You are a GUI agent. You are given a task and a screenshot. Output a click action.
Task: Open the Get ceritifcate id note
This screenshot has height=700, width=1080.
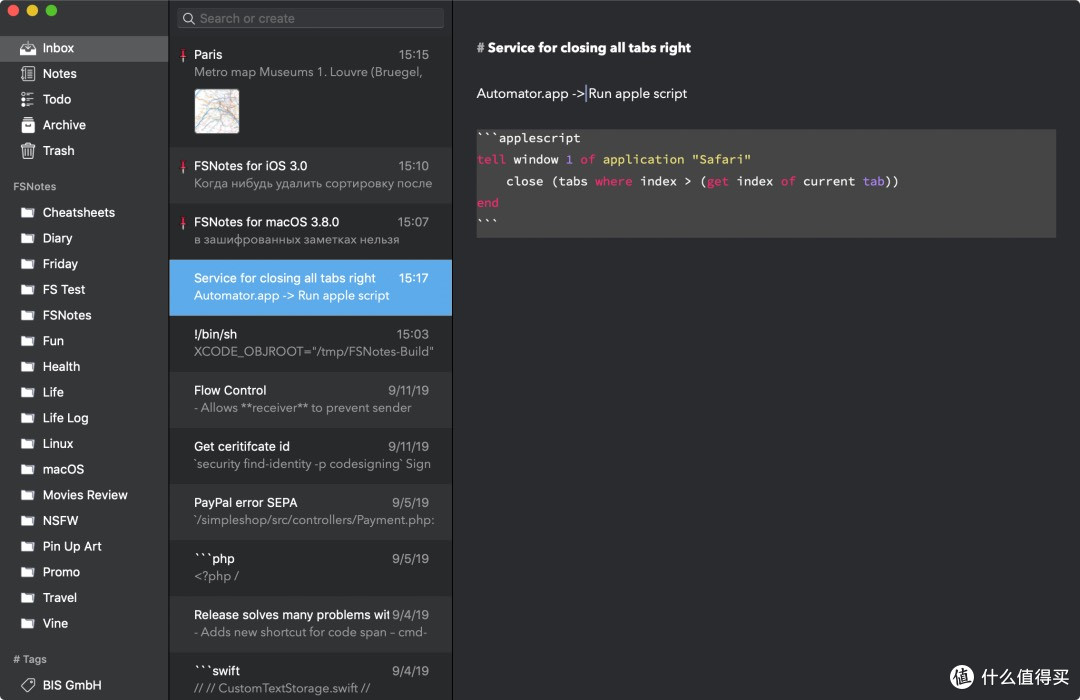click(x=311, y=455)
